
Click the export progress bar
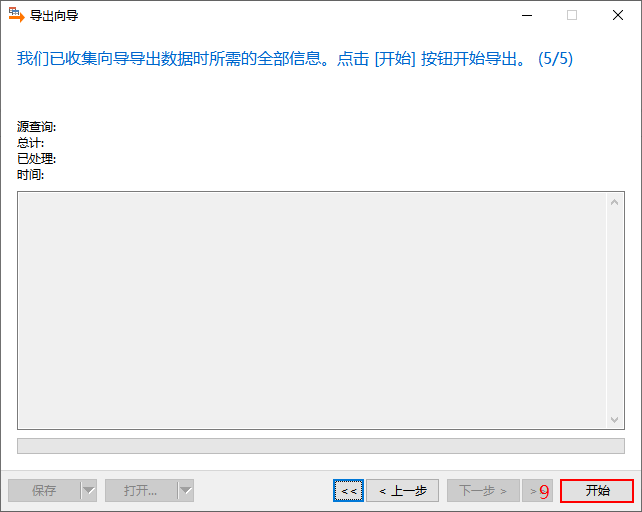tap(321, 446)
